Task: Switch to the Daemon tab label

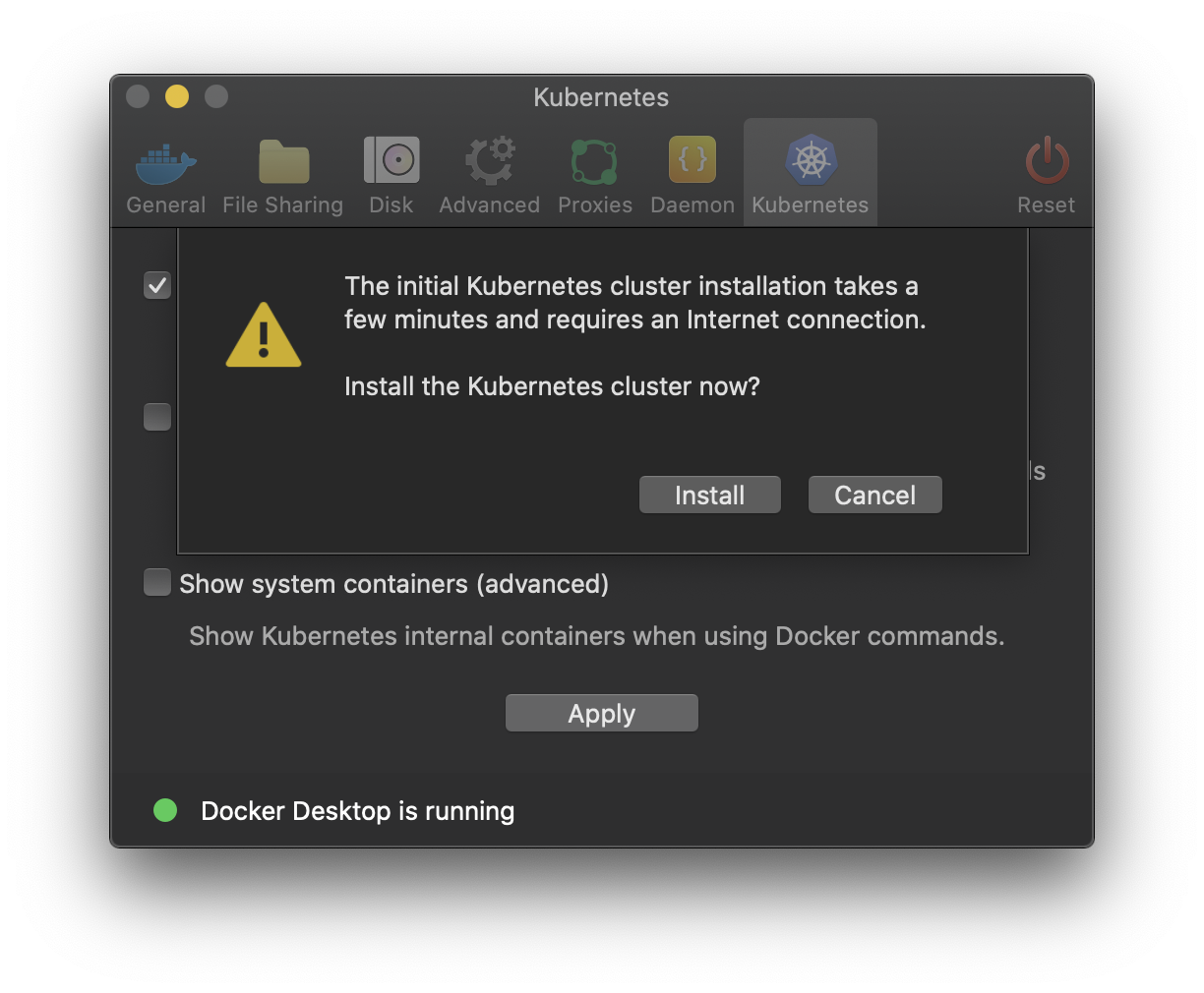Action: click(692, 204)
